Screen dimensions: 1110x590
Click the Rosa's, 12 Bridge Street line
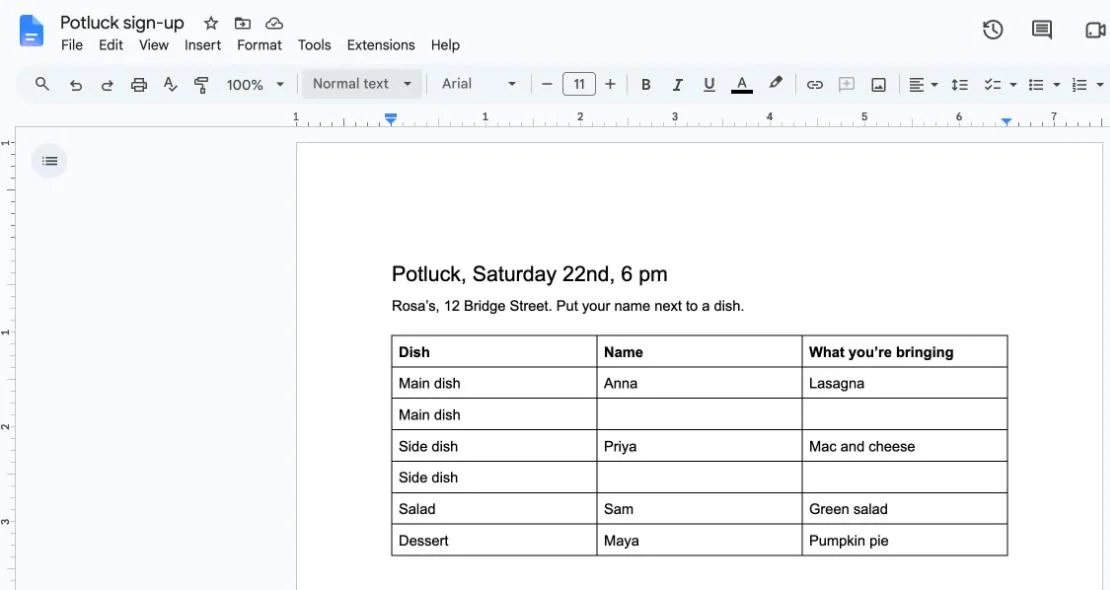point(568,306)
